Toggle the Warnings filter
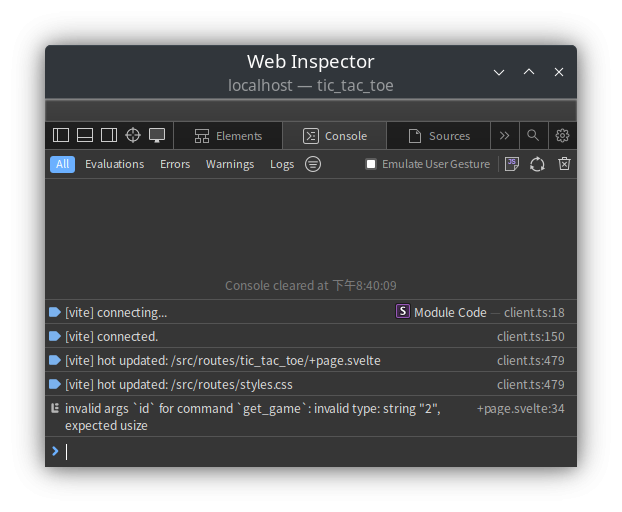This screenshot has height=512, width=622. [x=230, y=164]
